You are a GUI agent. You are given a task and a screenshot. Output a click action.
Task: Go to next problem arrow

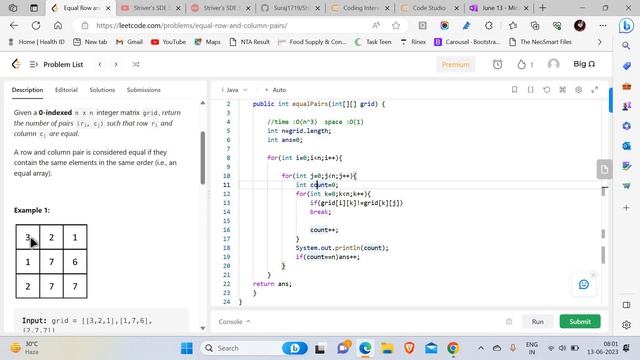[x=116, y=64]
